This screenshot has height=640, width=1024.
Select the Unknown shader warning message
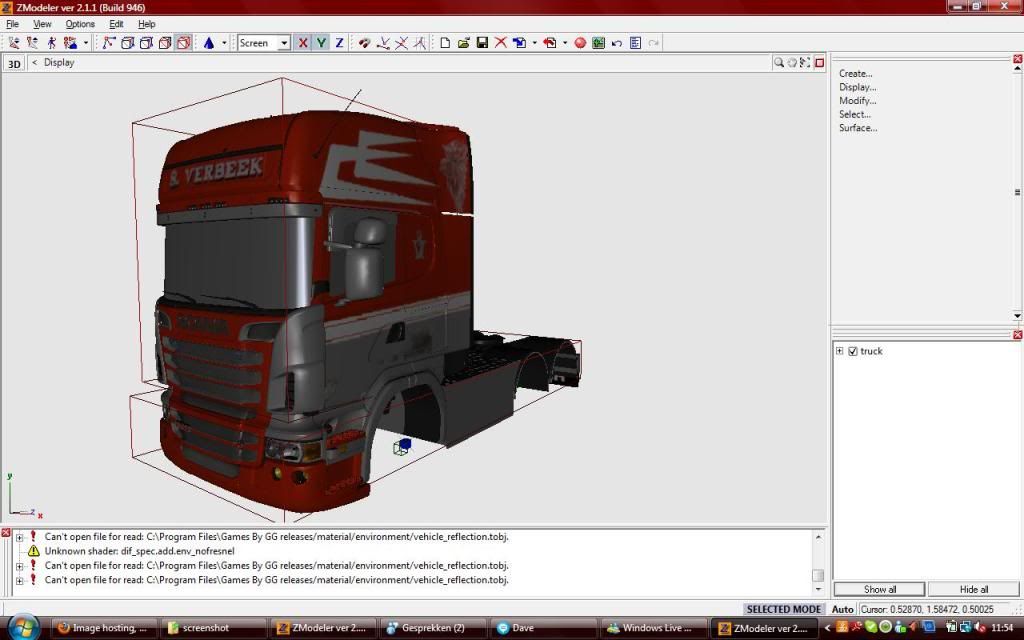coord(139,551)
